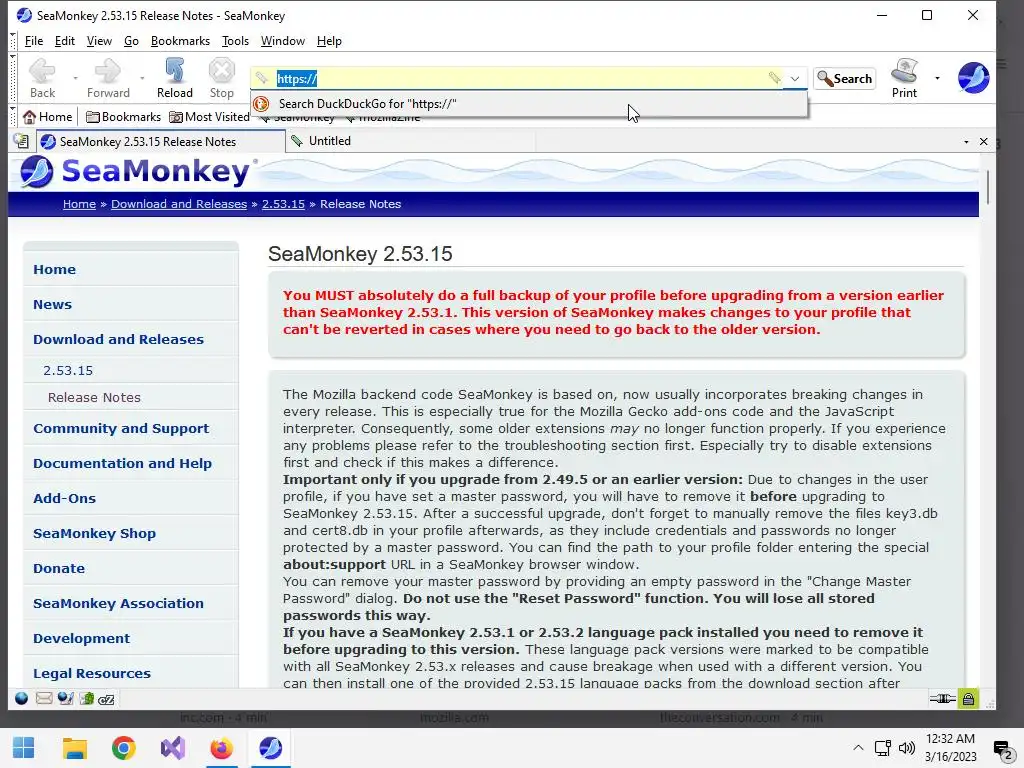Expand the URL bar history dropdown
This screenshot has width=1024, height=768.
795,78
